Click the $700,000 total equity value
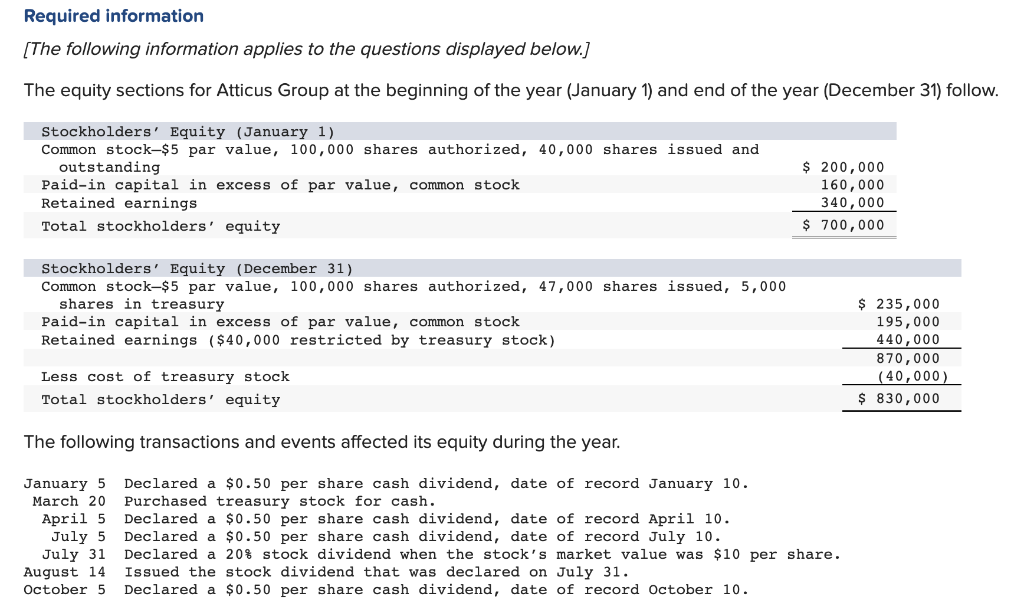This screenshot has height=616, width=1024. 843,225
